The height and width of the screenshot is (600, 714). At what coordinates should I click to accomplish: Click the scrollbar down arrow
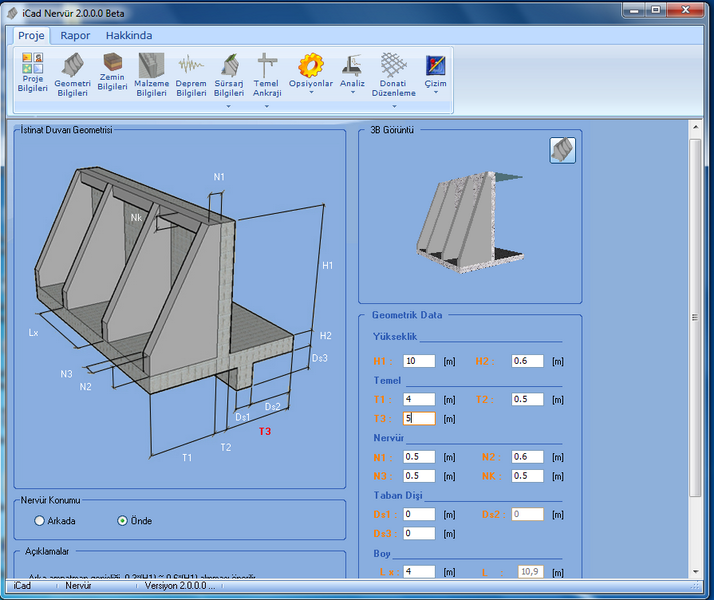tap(695, 571)
